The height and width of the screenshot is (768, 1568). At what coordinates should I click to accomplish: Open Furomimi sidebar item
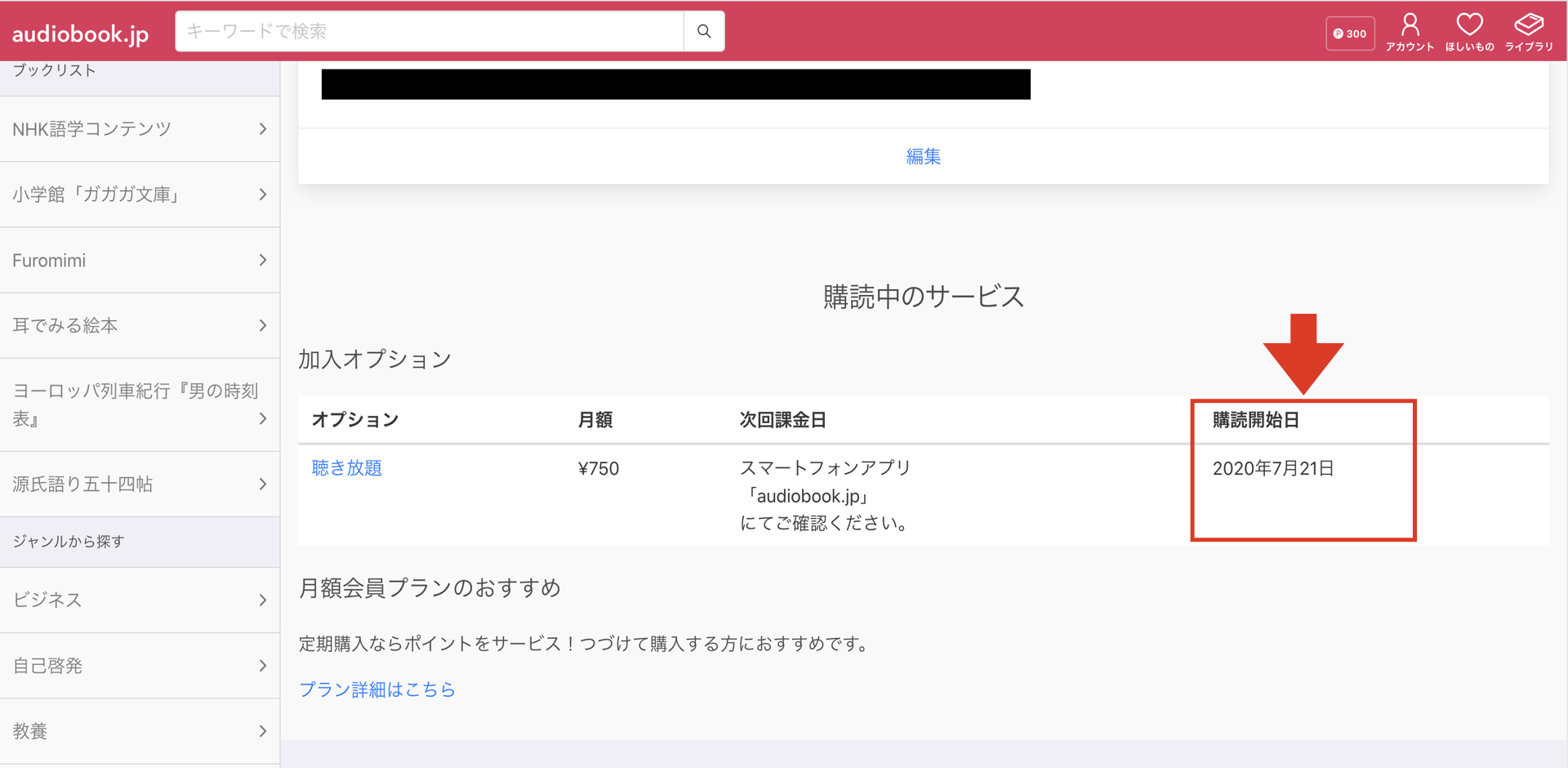140,260
